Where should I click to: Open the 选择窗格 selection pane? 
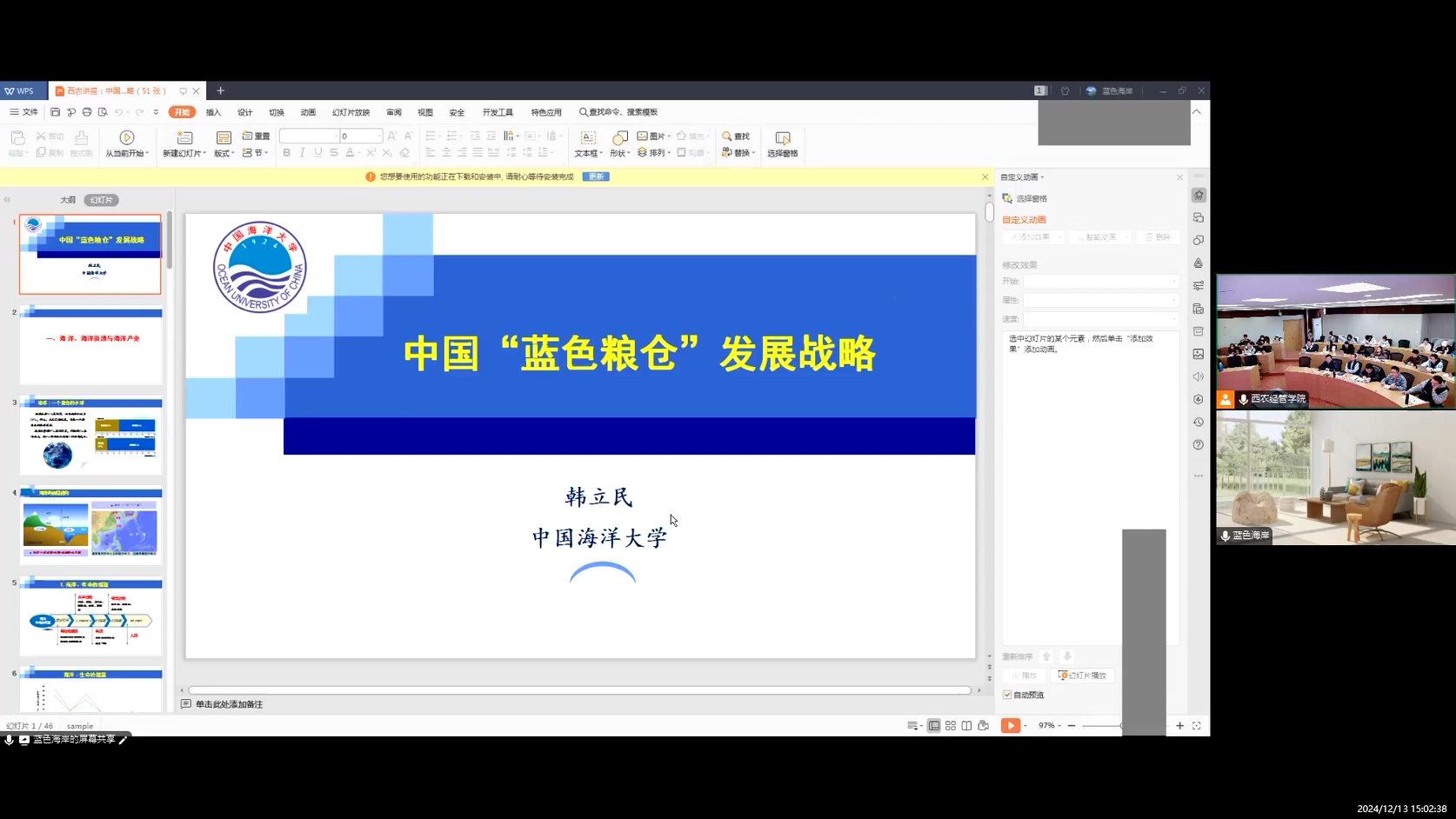782,138
